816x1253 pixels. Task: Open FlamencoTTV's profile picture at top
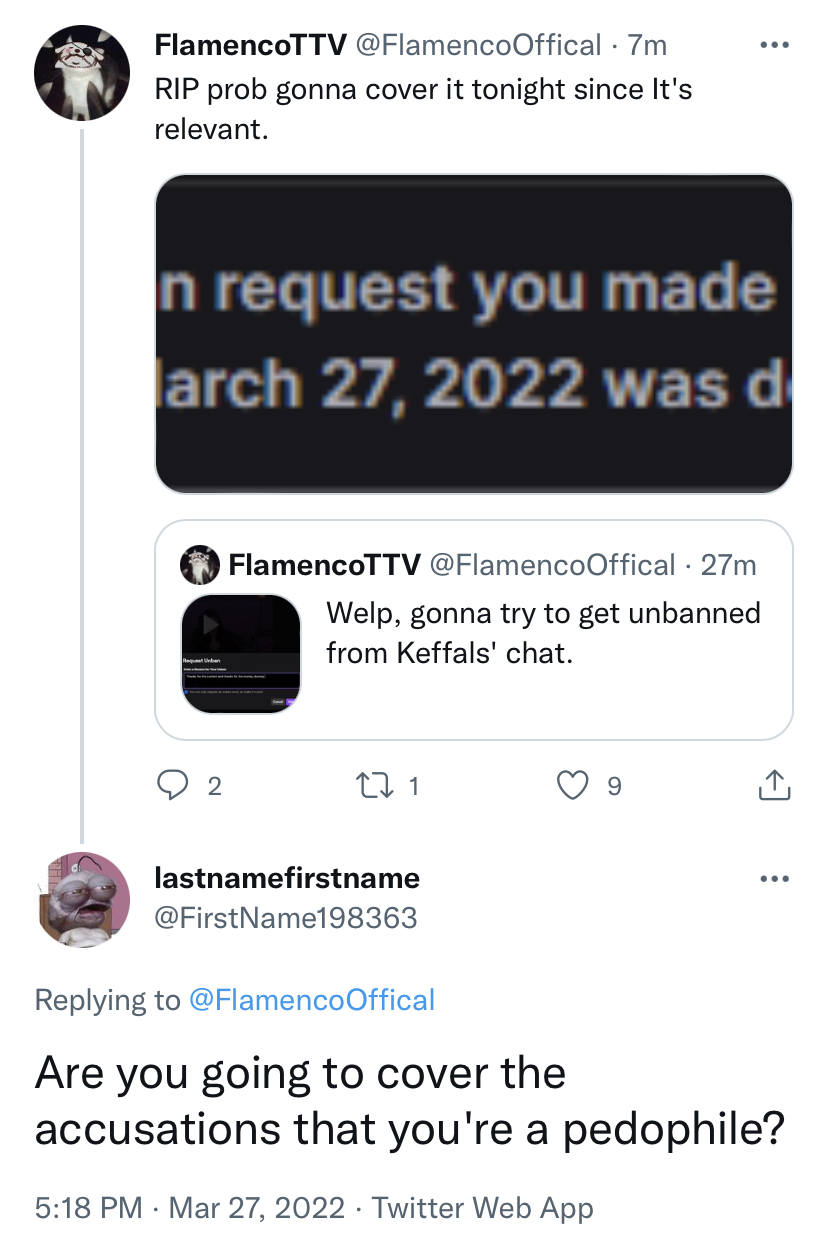pos(82,73)
